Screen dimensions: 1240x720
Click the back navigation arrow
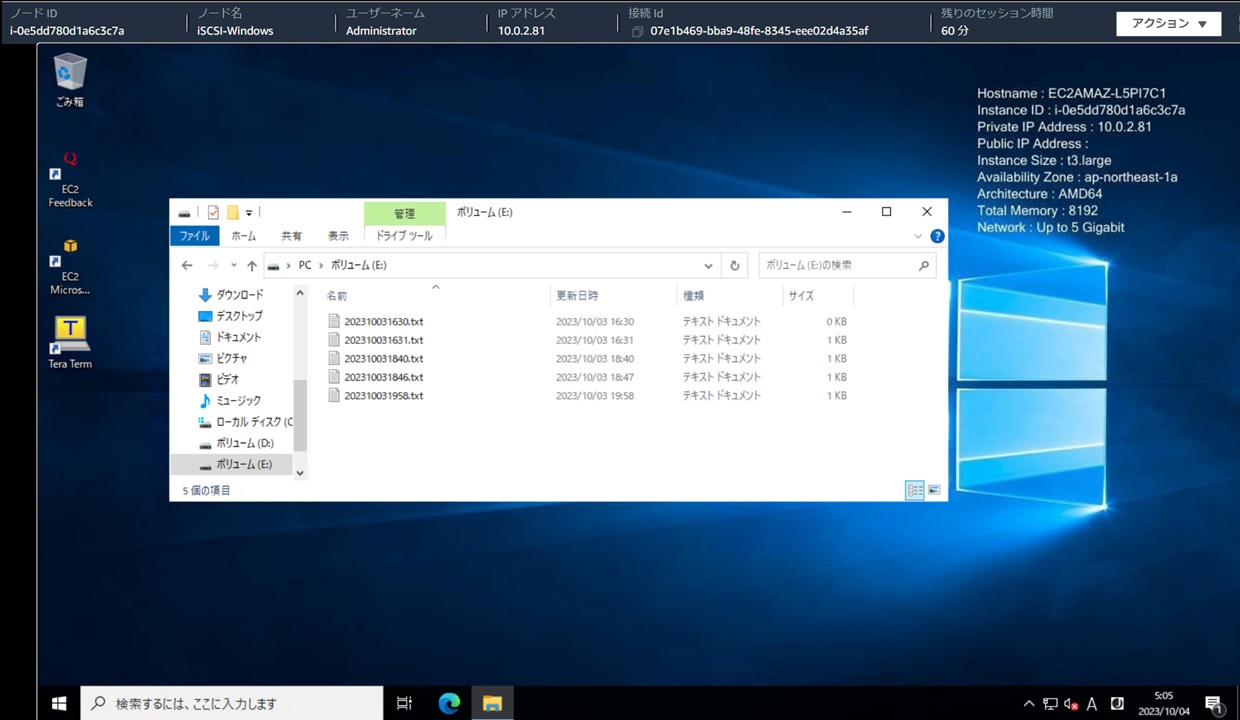[x=186, y=265]
